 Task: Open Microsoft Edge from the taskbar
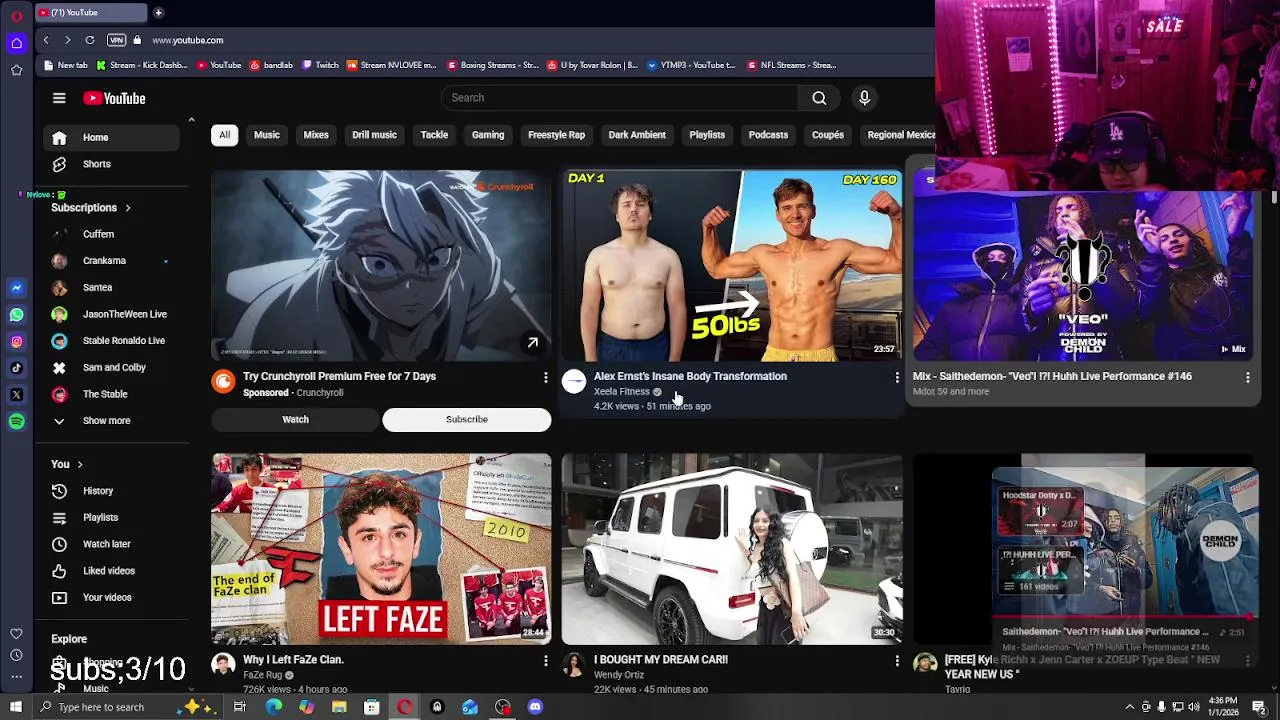point(273,707)
